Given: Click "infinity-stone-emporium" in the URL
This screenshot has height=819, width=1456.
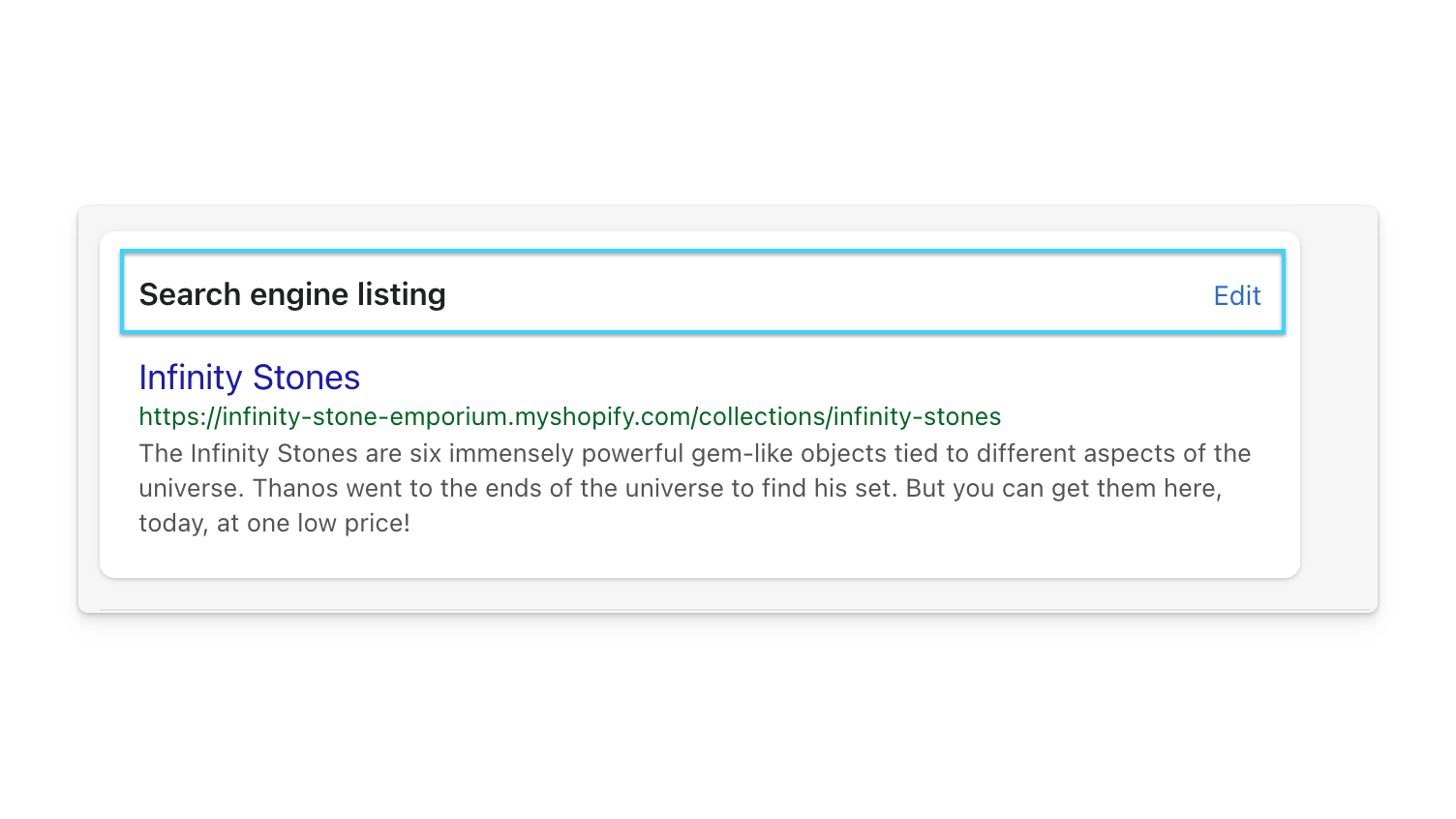Looking at the screenshot, I should coord(365,416).
